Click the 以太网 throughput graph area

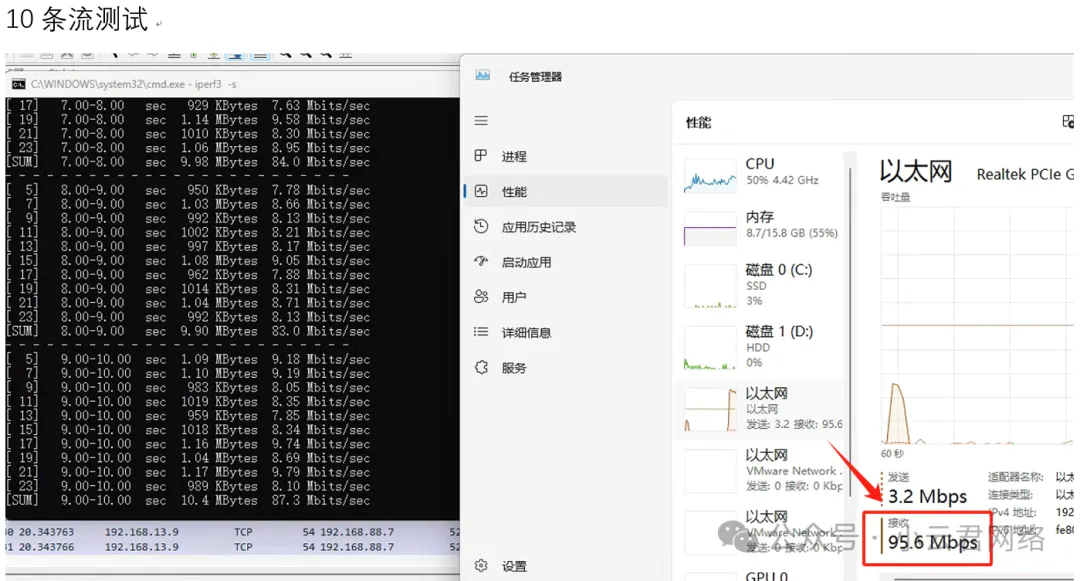click(975, 320)
